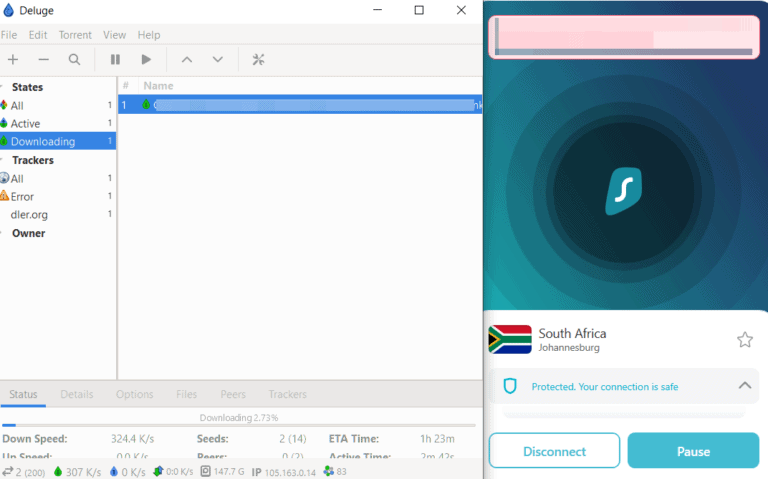The height and width of the screenshot is (479, 768).
Task: Minimize the Deluge window
Action: 377,10
